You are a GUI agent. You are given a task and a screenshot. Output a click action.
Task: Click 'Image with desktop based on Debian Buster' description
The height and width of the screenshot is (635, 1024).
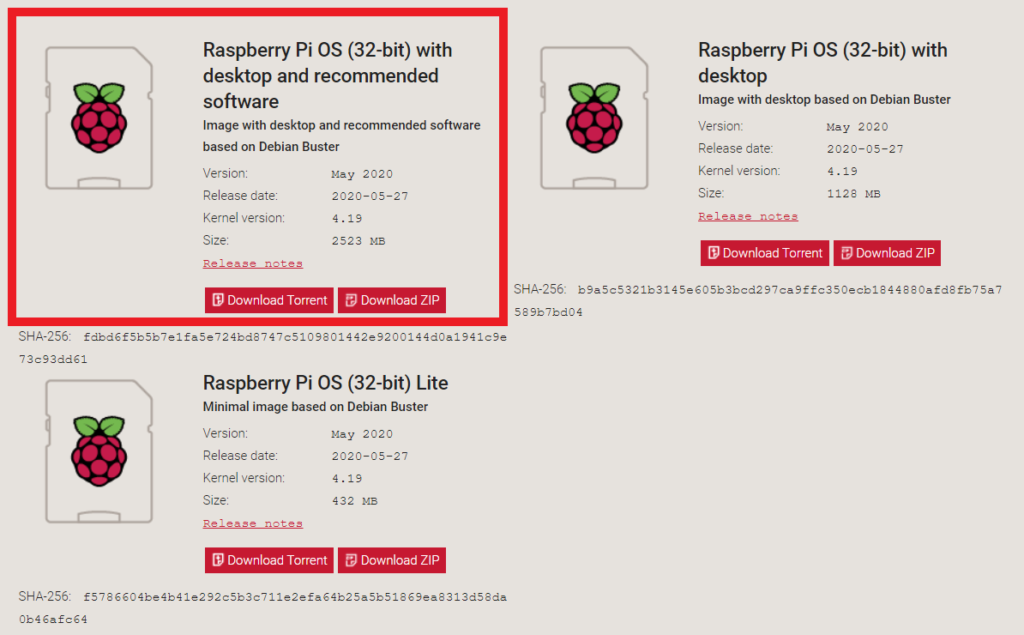(x=824, y=99)
